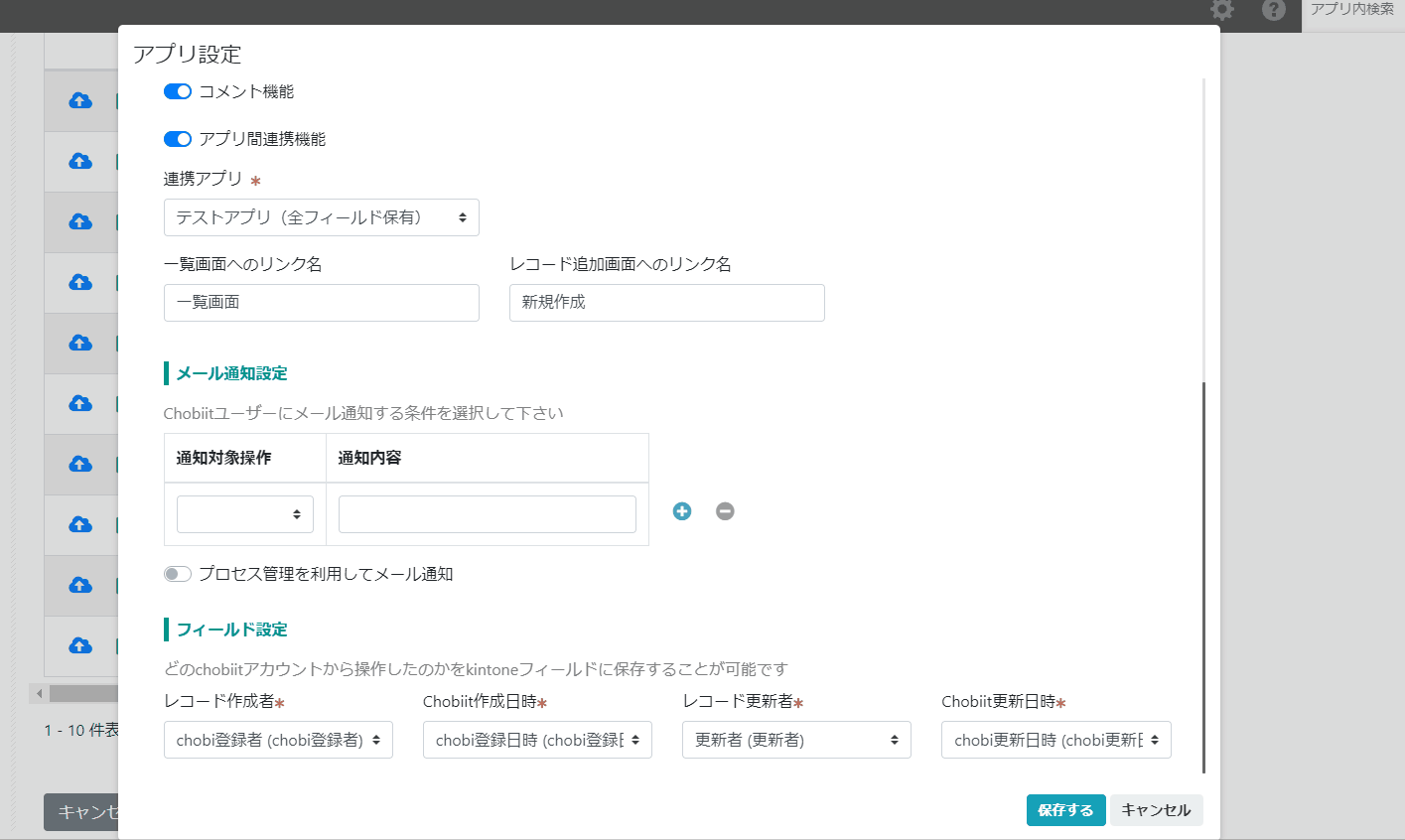The image size is (1405, 840).
Task: Click the fifth cloud upload icon in list
Action: click(80, 343)
